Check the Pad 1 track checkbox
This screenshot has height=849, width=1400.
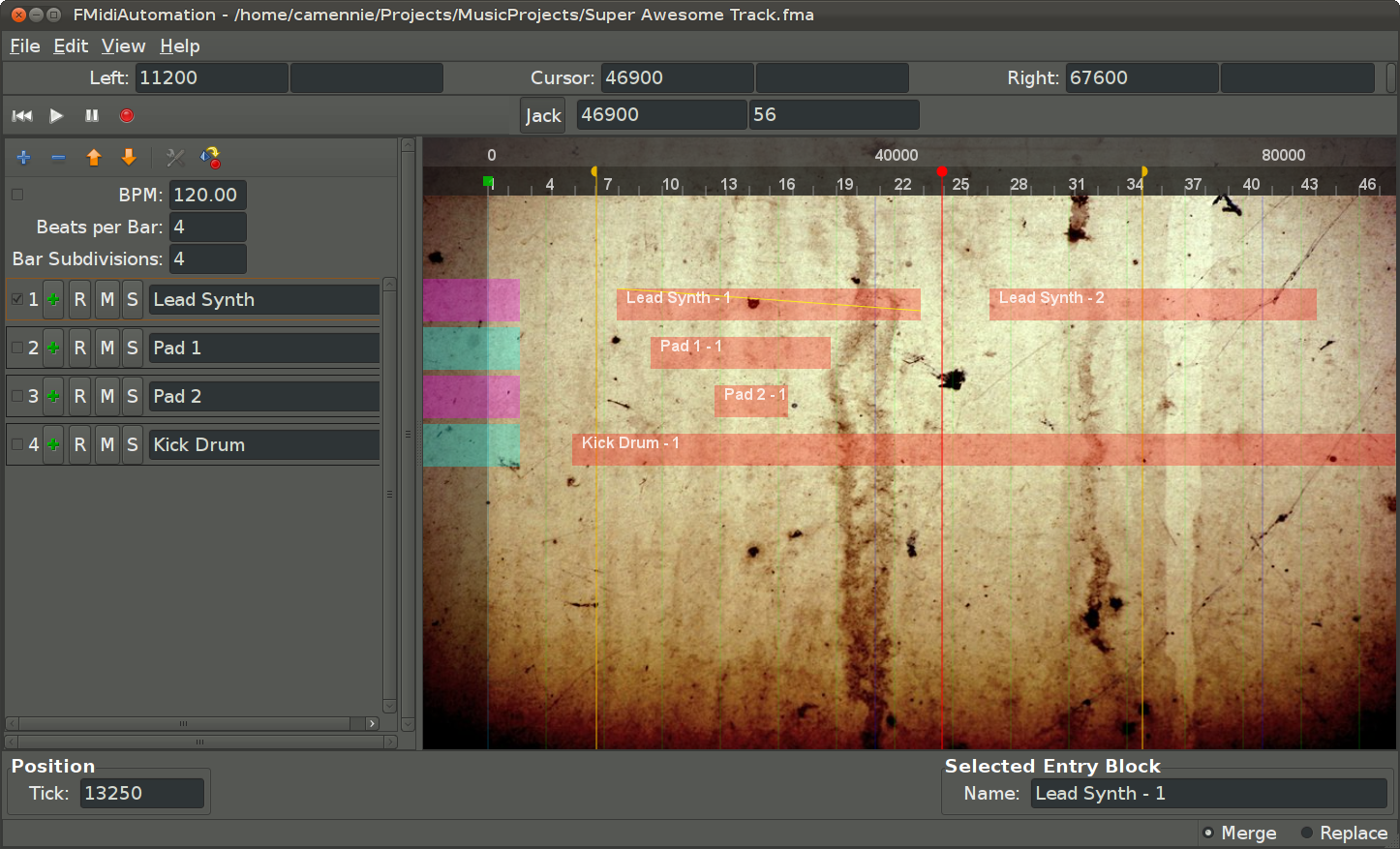(17, 348)
